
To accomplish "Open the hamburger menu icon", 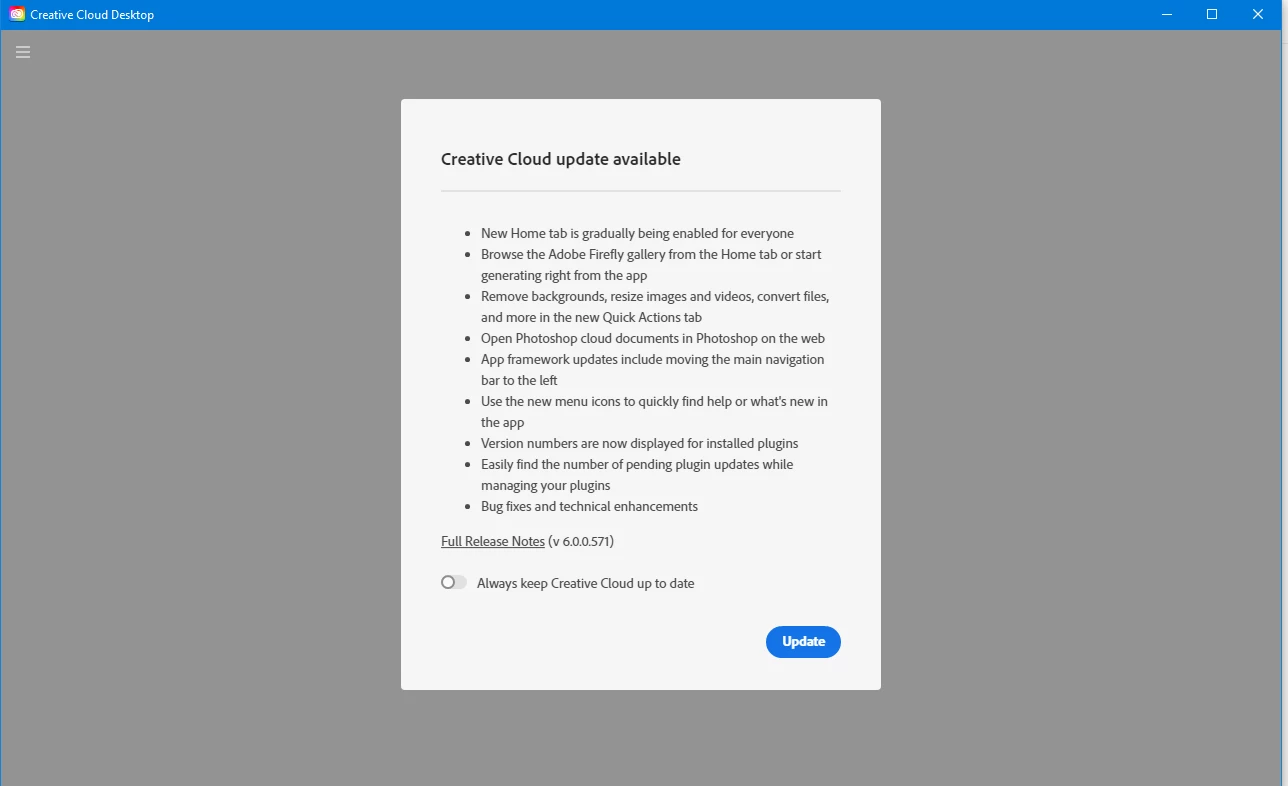I will point(23,52).
